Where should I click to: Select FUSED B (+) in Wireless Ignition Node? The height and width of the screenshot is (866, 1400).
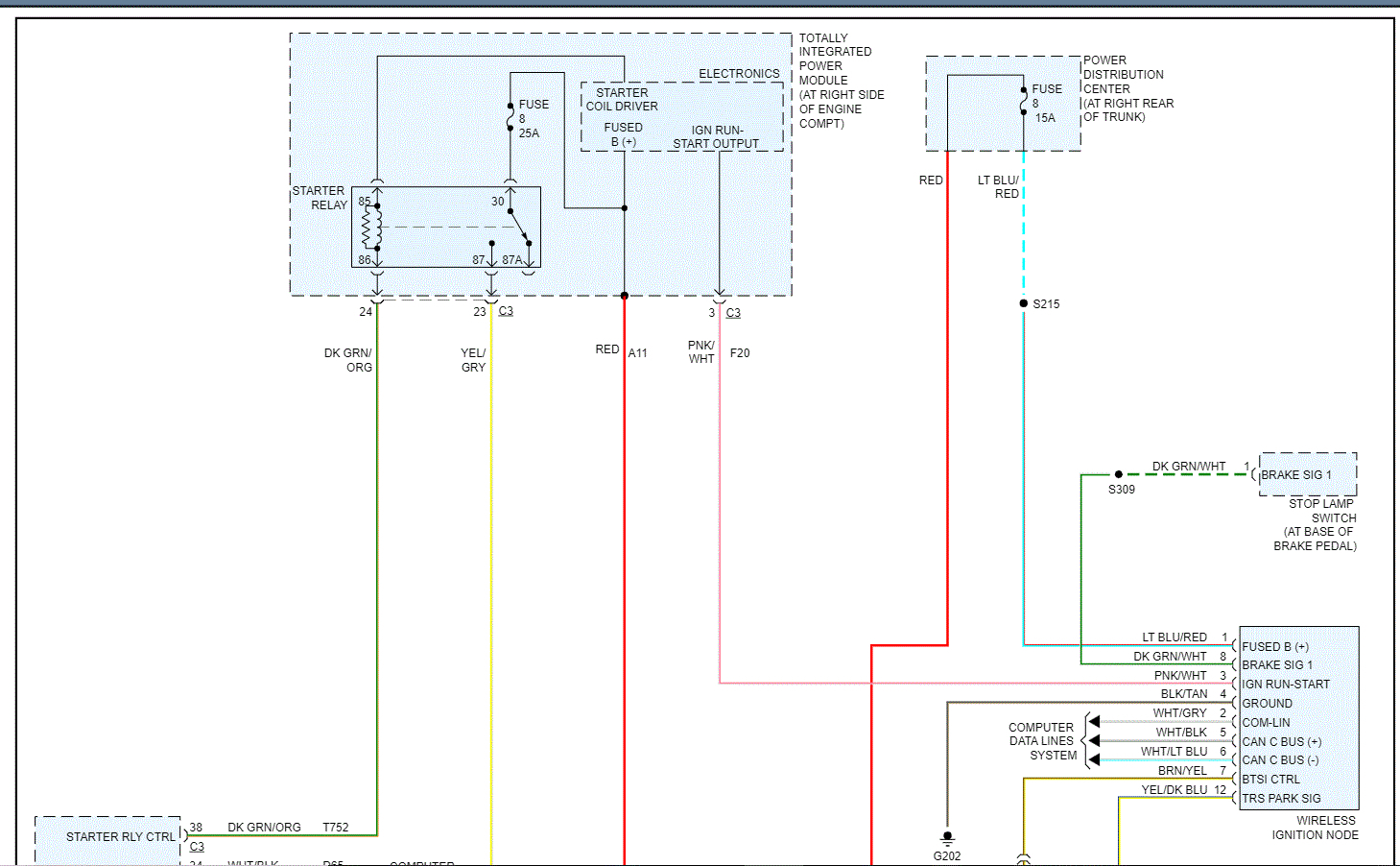tap(1275, 647)
